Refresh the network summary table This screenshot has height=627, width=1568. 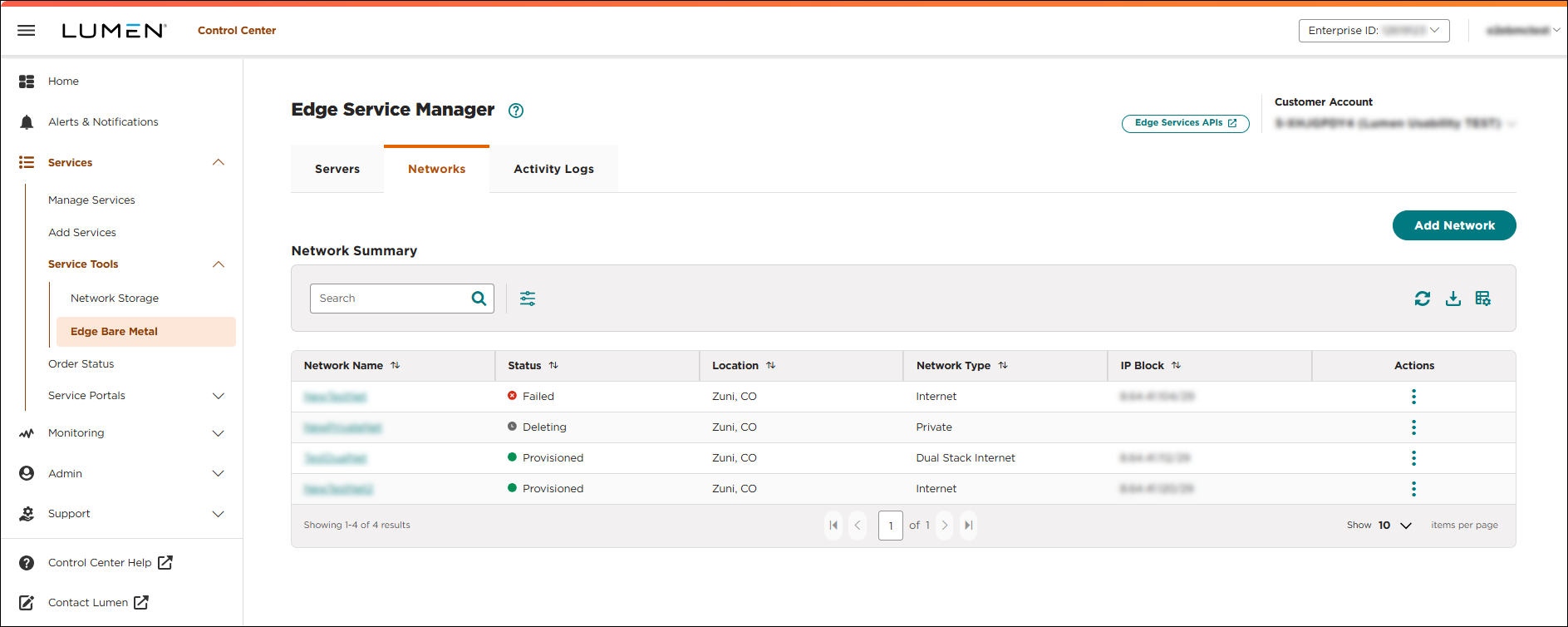click(x=1423, y=299)
